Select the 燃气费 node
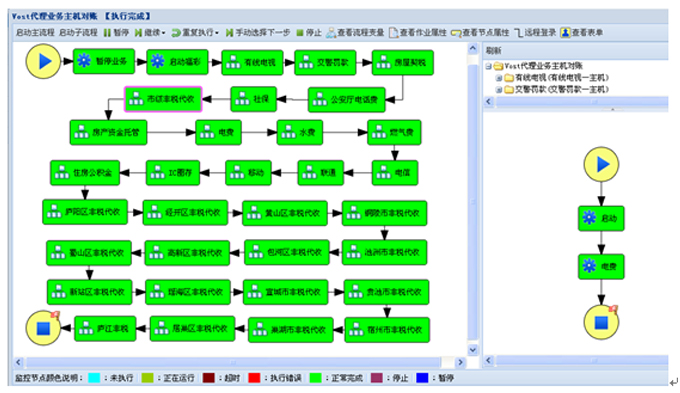Image resolution: width=680 pixels, height=393 pixels. pyautogui.click(x=394, y=132)
